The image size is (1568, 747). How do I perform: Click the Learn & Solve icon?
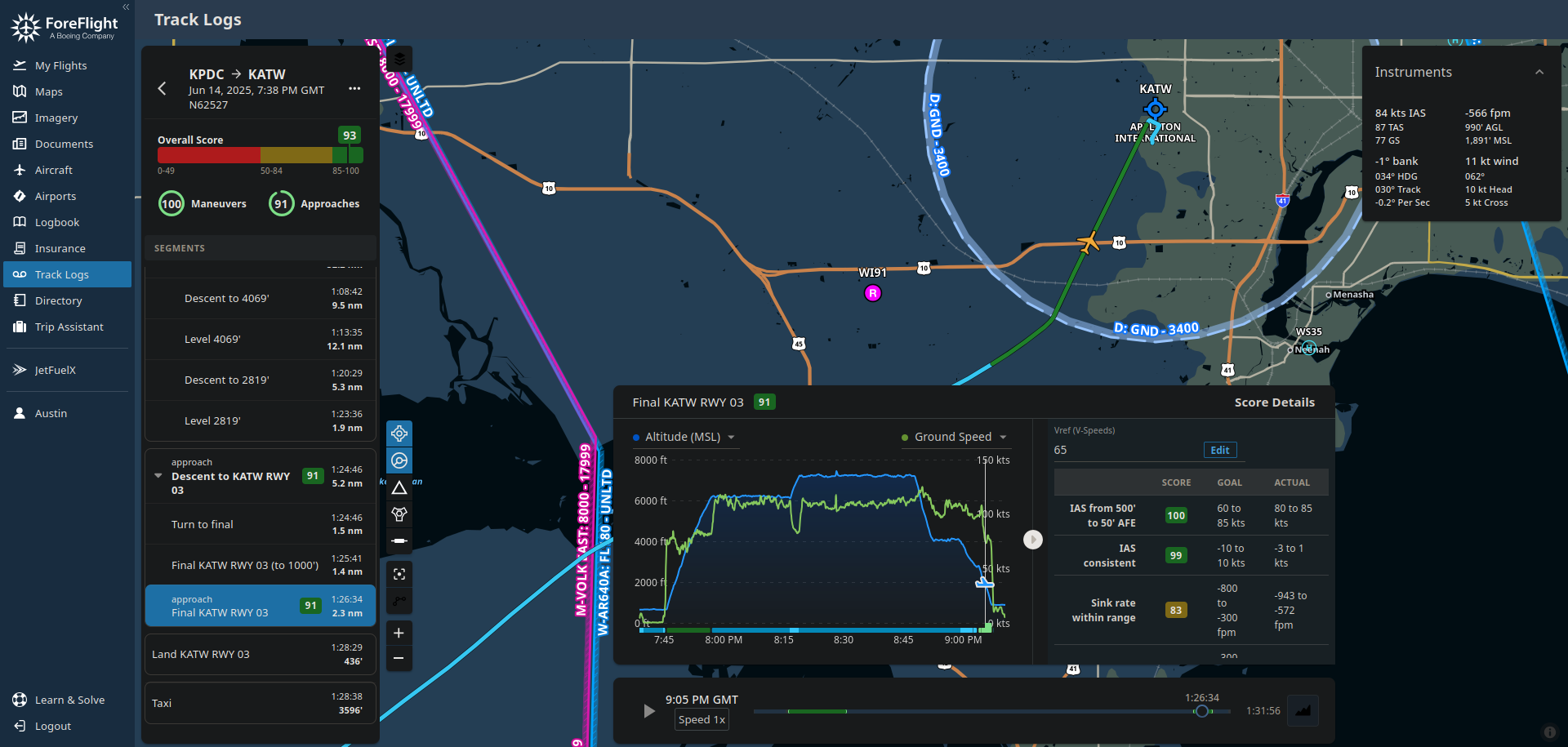[x=20, y=700]
